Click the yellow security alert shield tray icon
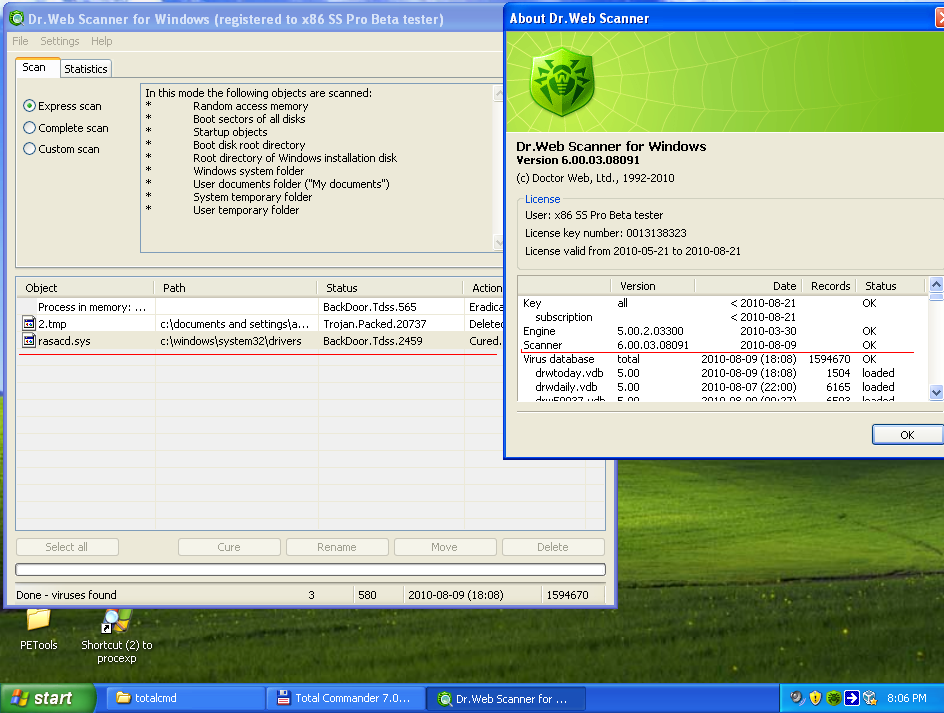944x713 pixels. 815,697
